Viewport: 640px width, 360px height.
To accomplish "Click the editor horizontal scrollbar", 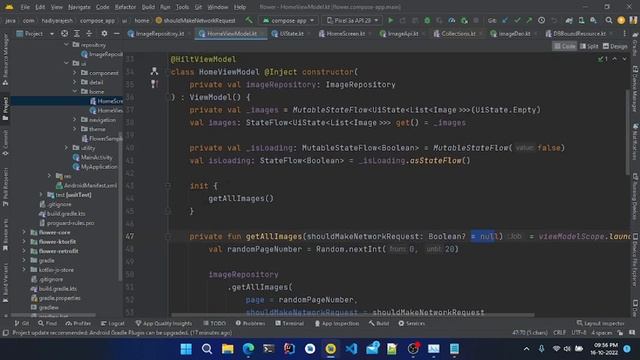I will tap(353, 315).
